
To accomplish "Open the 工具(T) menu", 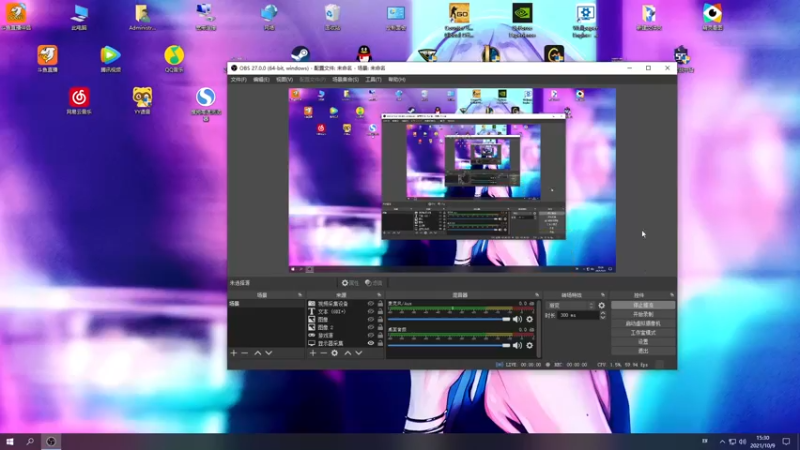I will (x=373, y=80).
